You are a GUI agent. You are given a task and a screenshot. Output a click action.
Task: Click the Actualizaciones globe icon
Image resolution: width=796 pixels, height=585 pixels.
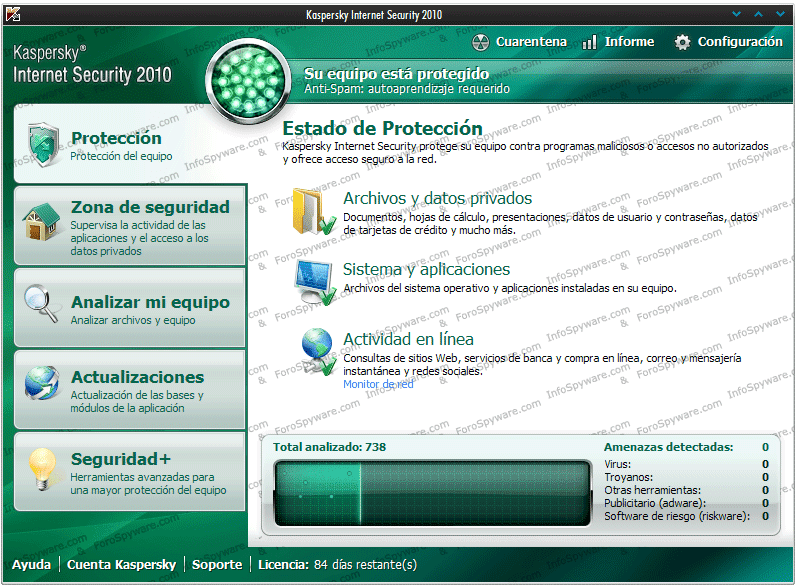click(42, 383)
